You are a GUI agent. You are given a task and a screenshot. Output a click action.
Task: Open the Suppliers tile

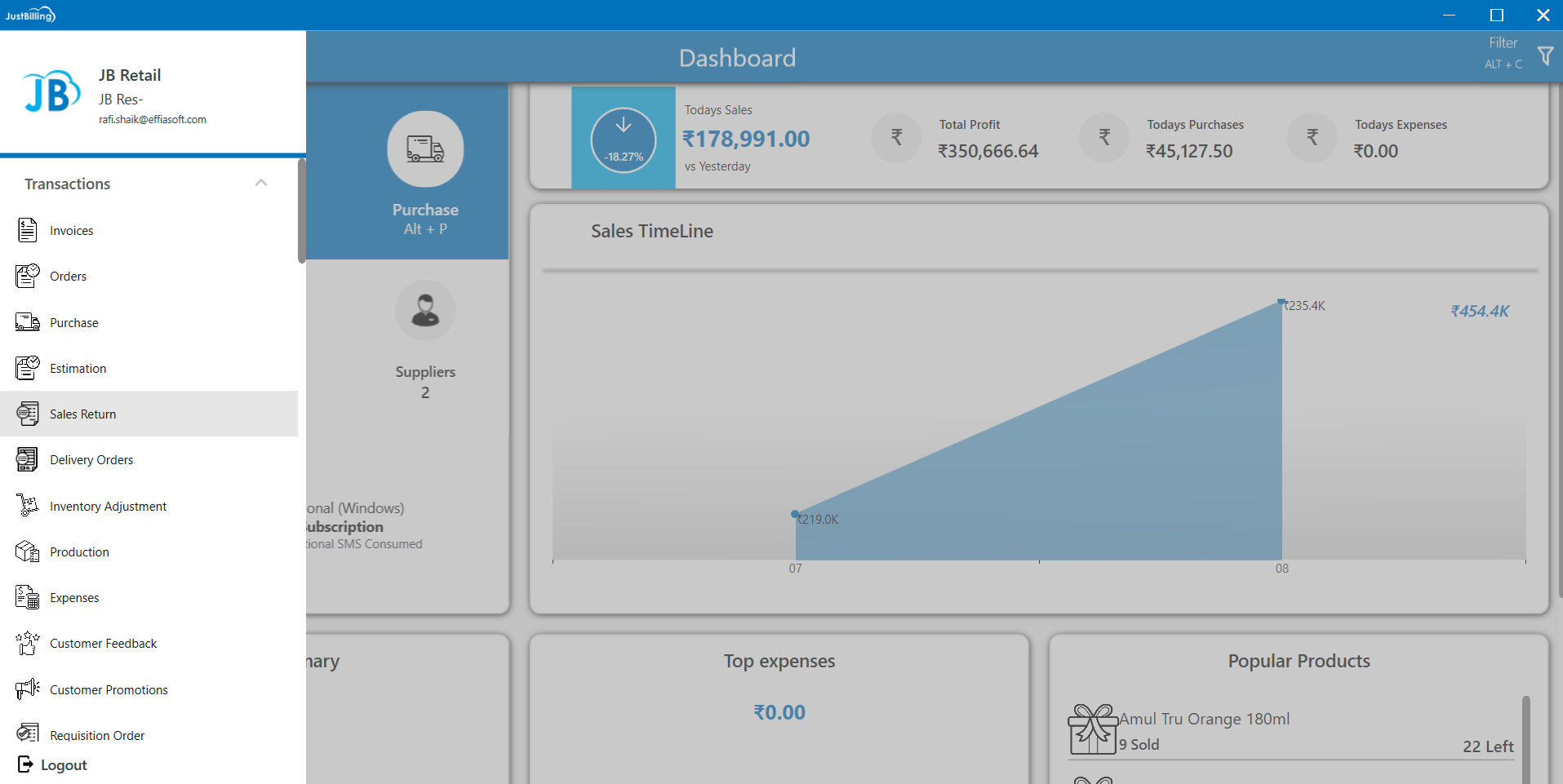425,340
